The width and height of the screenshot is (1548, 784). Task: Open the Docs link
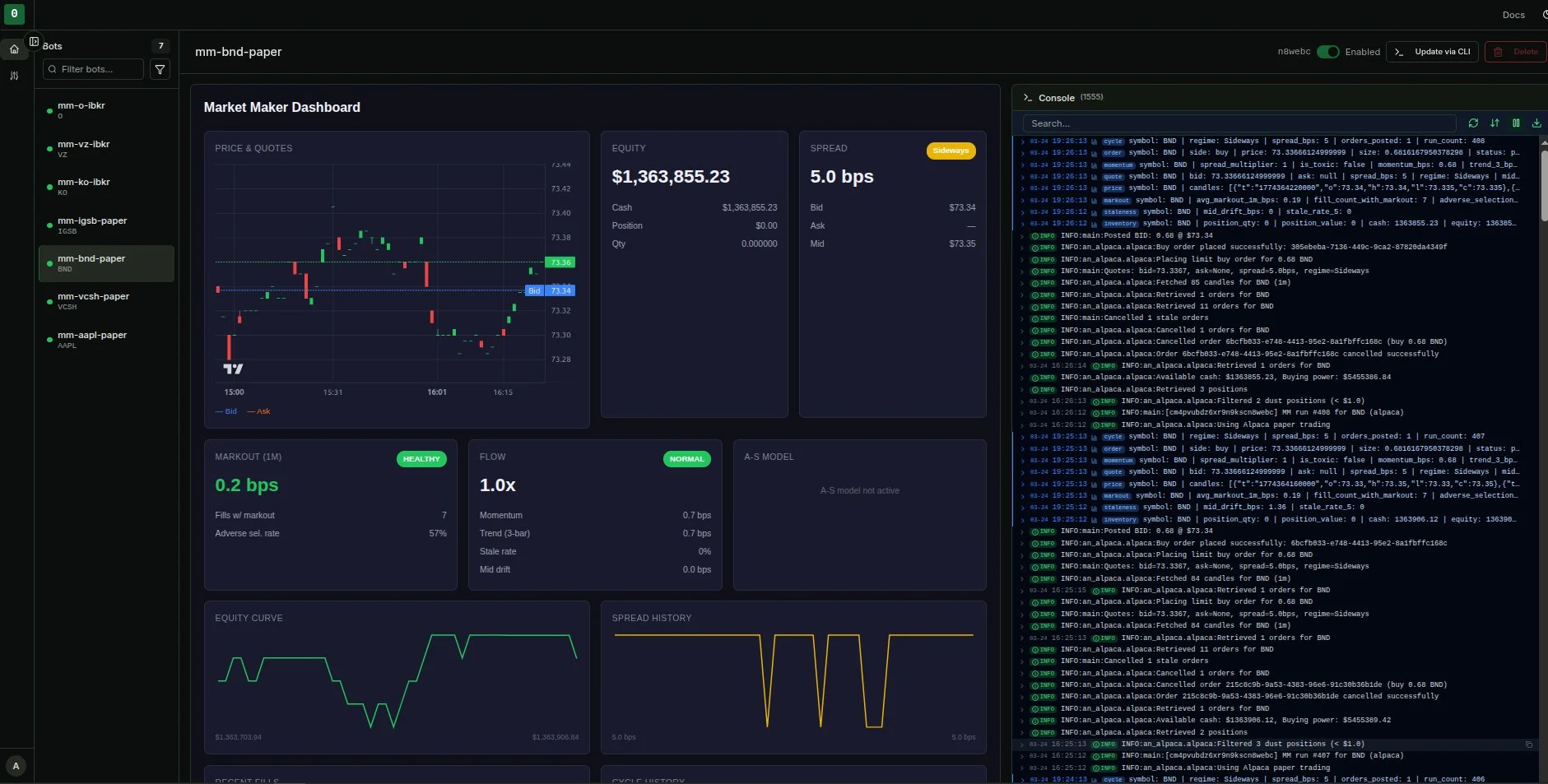pyautogui.click(x=1513, y=15)
